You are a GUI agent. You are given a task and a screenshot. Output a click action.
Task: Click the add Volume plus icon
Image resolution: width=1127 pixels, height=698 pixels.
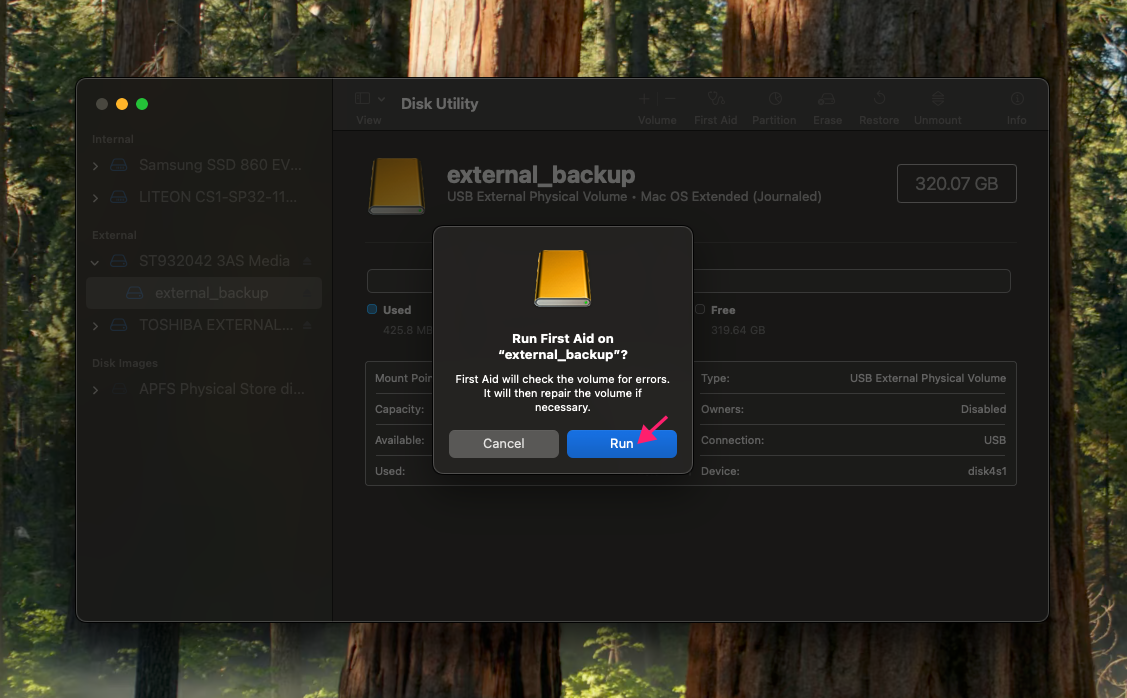coord(644,98)
